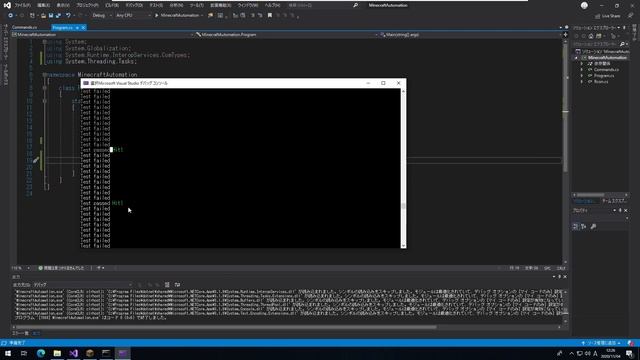This screenshot has height=360, width=640.
Task: Click debug console vertical scrollbar thumb
Action: click(x=403, y=206)
